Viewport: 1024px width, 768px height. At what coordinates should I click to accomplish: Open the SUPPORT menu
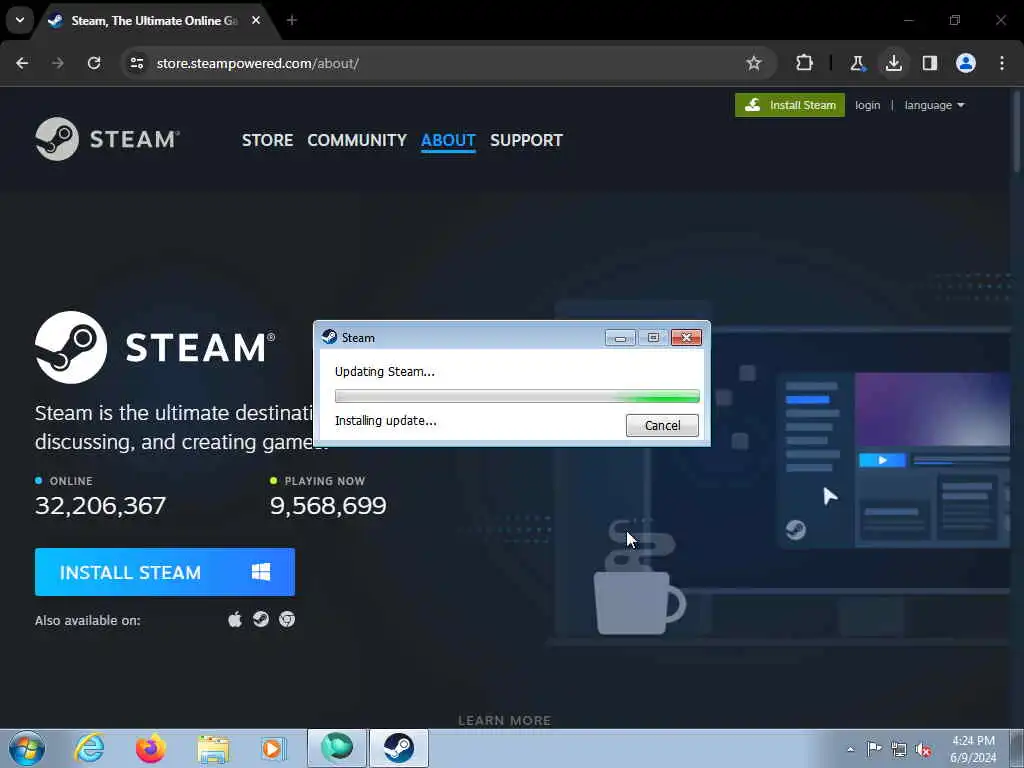point(526,140)
